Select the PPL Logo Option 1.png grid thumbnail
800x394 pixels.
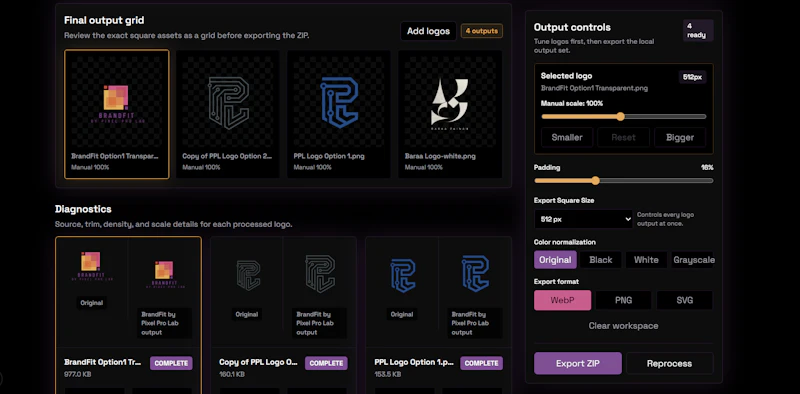click(339, 114)
